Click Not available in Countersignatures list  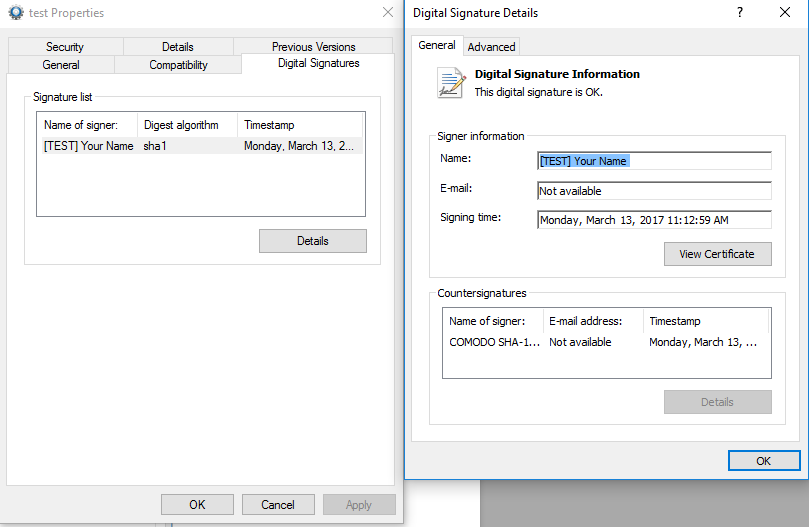click(x=580, y=342)
